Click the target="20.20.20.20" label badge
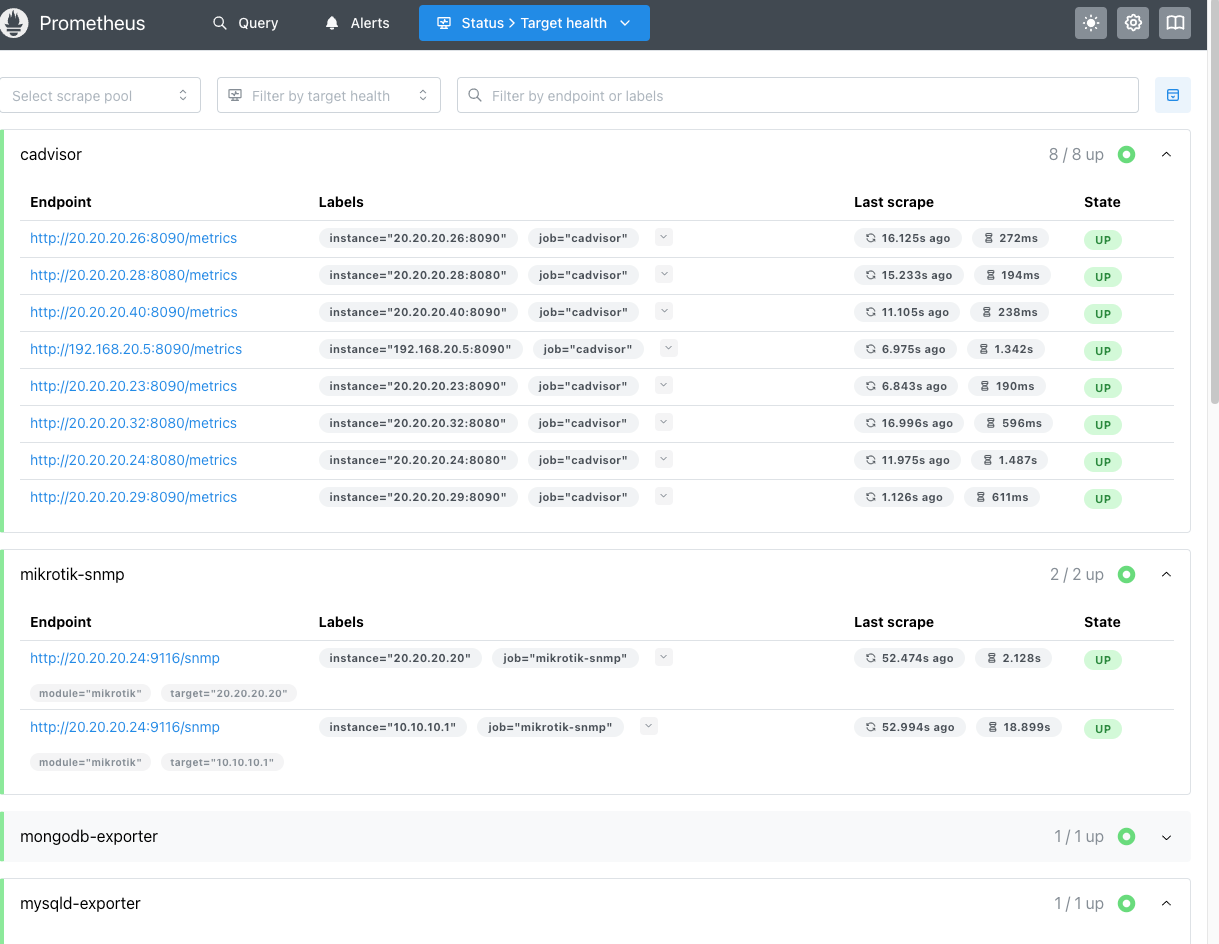This screenshot has height=944, width=1219. pyautogui.click(x=229, y=693)
